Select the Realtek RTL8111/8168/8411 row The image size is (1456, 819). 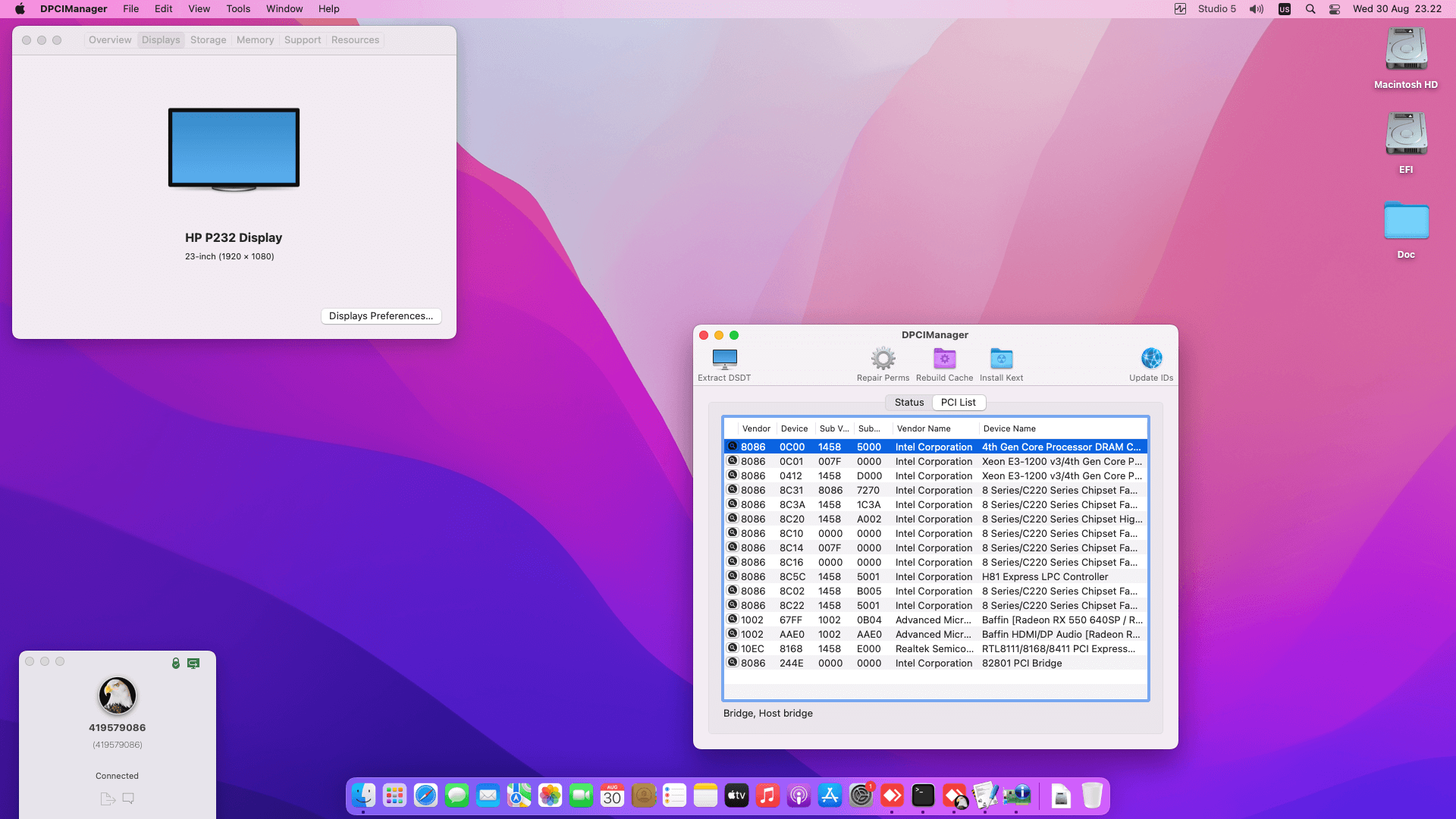click(x=936, y=649)
